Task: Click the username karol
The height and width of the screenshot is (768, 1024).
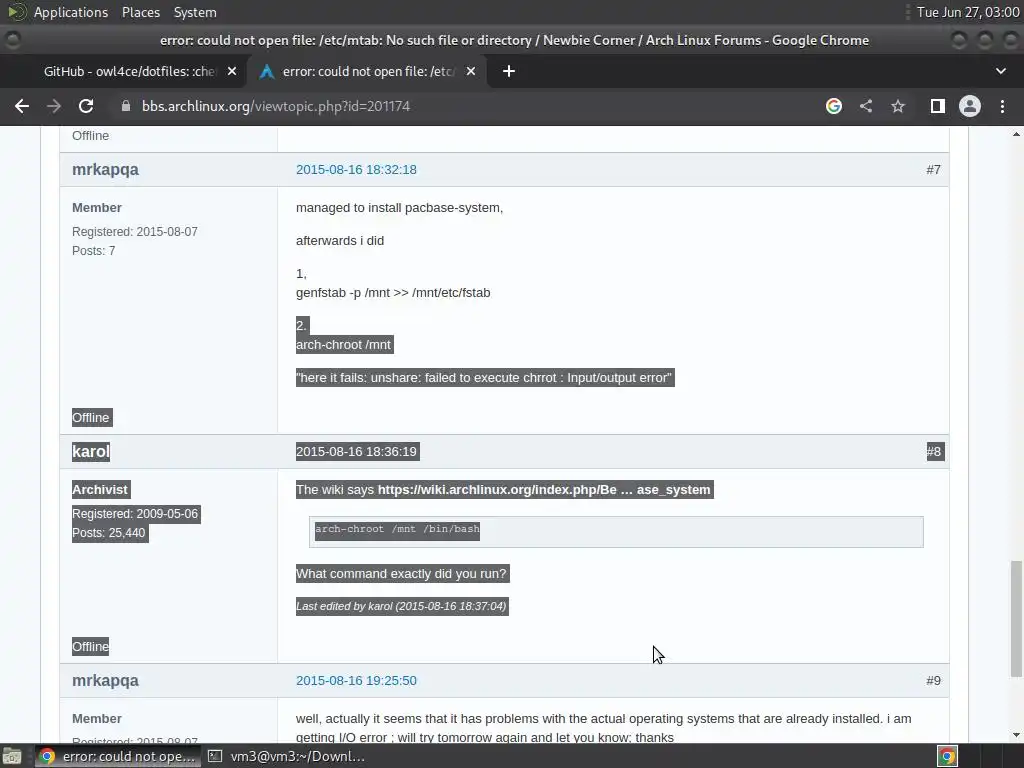Action: [x=91, y=452]
